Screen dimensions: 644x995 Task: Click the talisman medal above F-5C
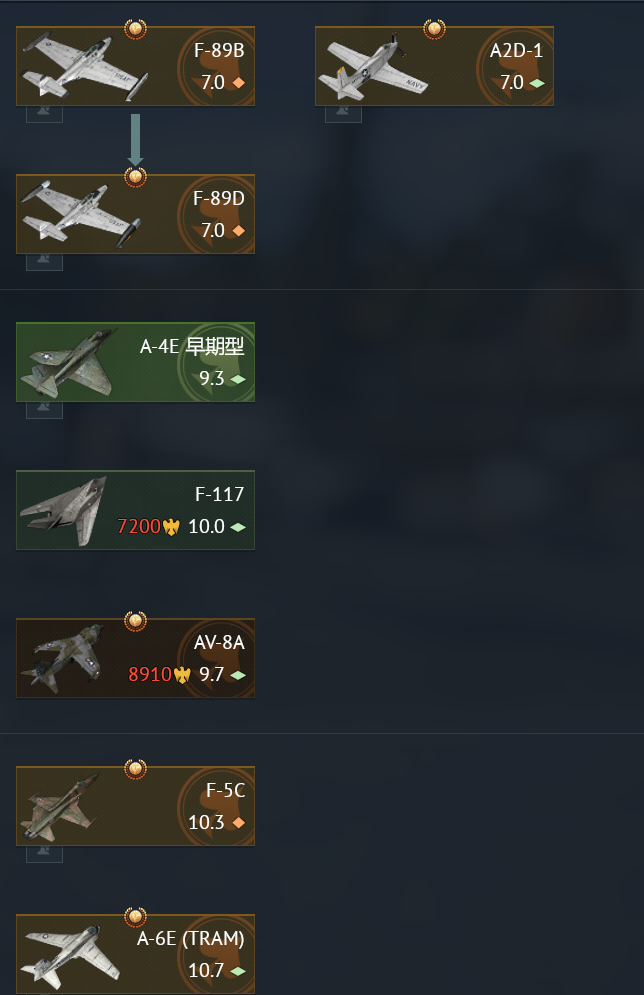click(x=135, y=768)
